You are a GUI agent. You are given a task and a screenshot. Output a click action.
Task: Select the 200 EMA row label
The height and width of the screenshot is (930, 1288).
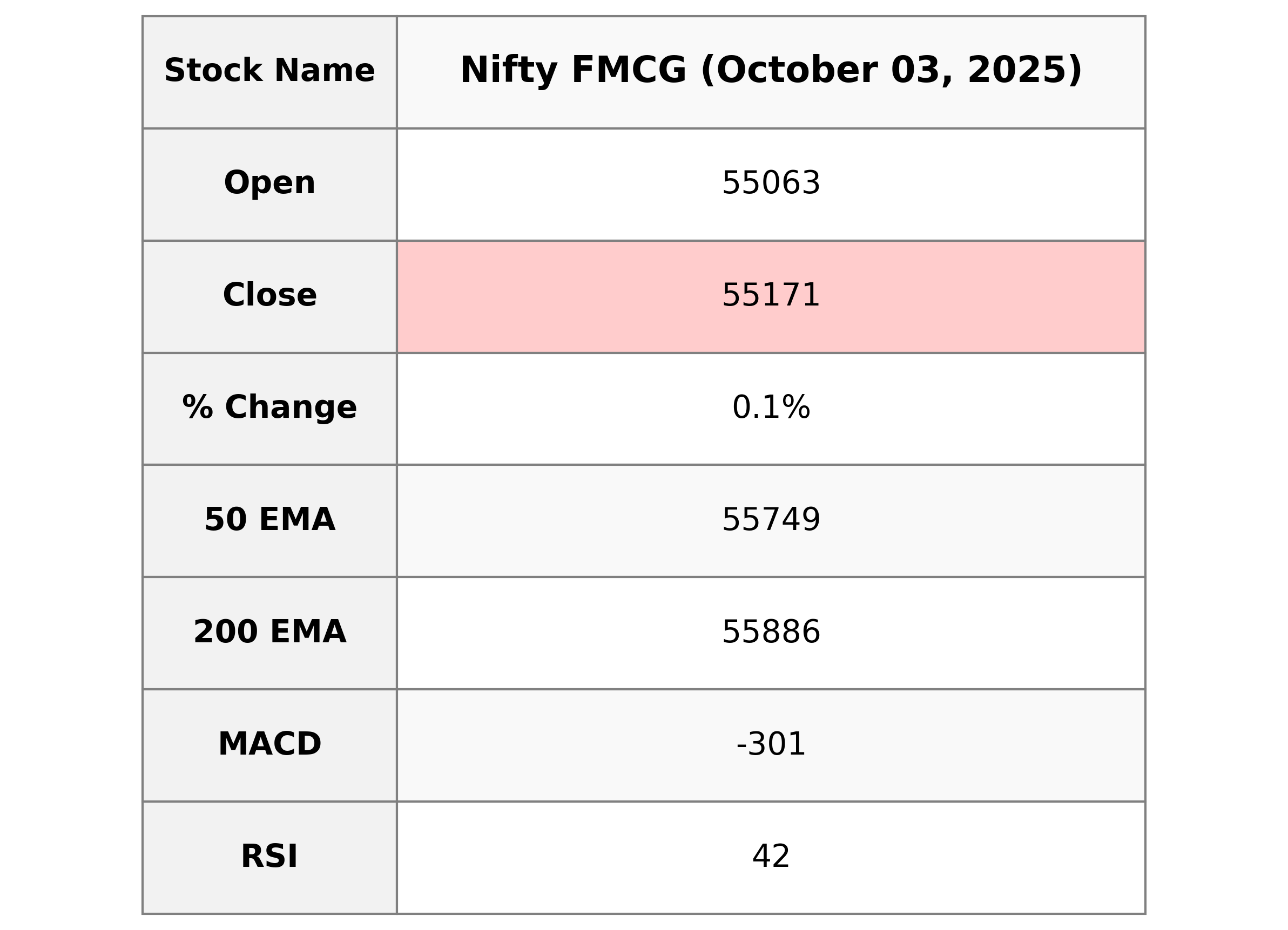(x=269, y=632)
